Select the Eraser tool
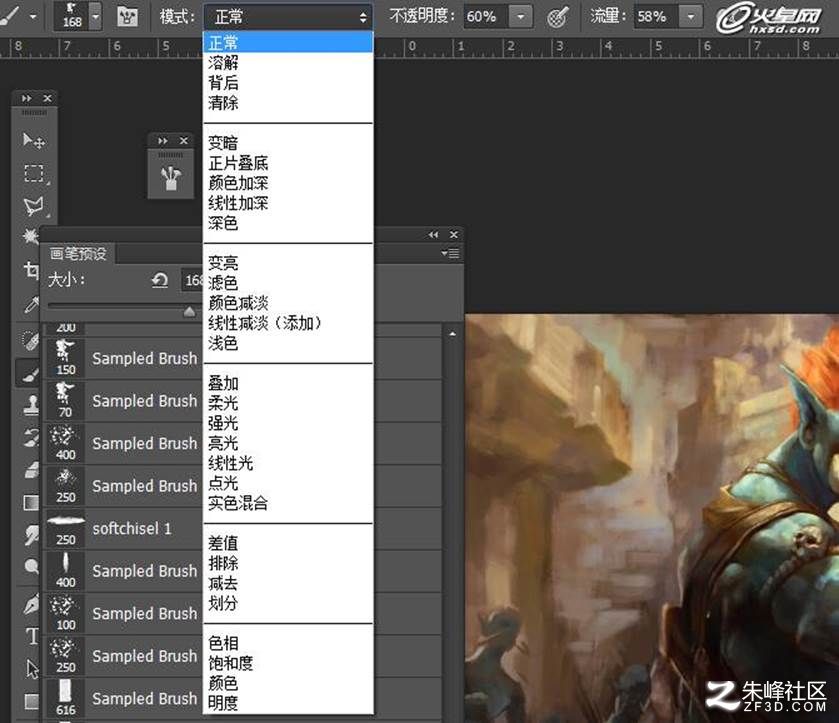The image size is (839, 723). 31,470
